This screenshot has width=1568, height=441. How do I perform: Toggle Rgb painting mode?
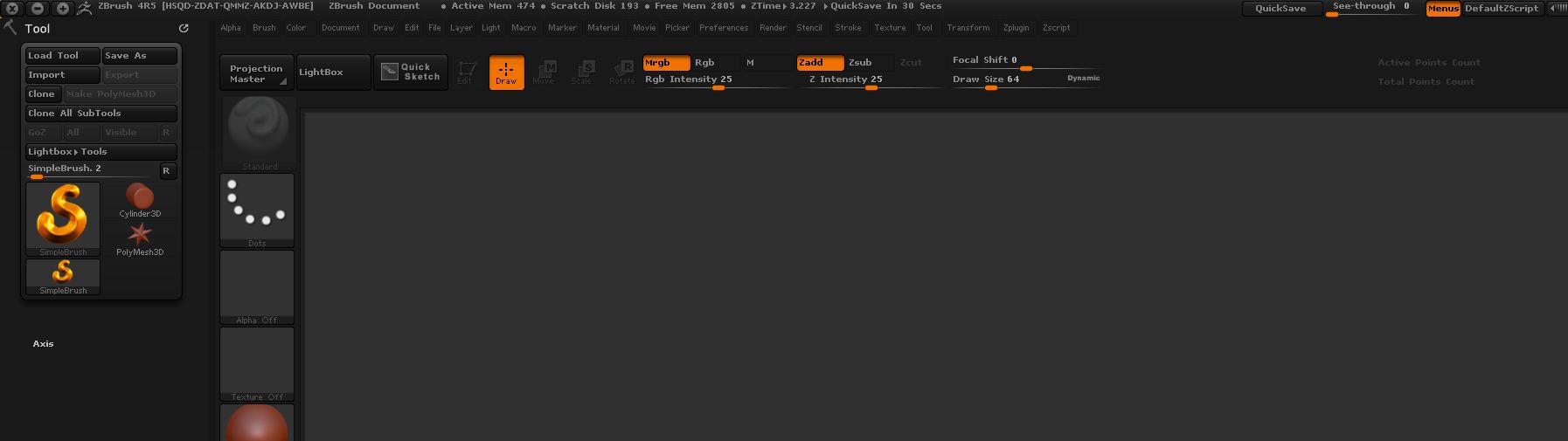click(715, 63)
